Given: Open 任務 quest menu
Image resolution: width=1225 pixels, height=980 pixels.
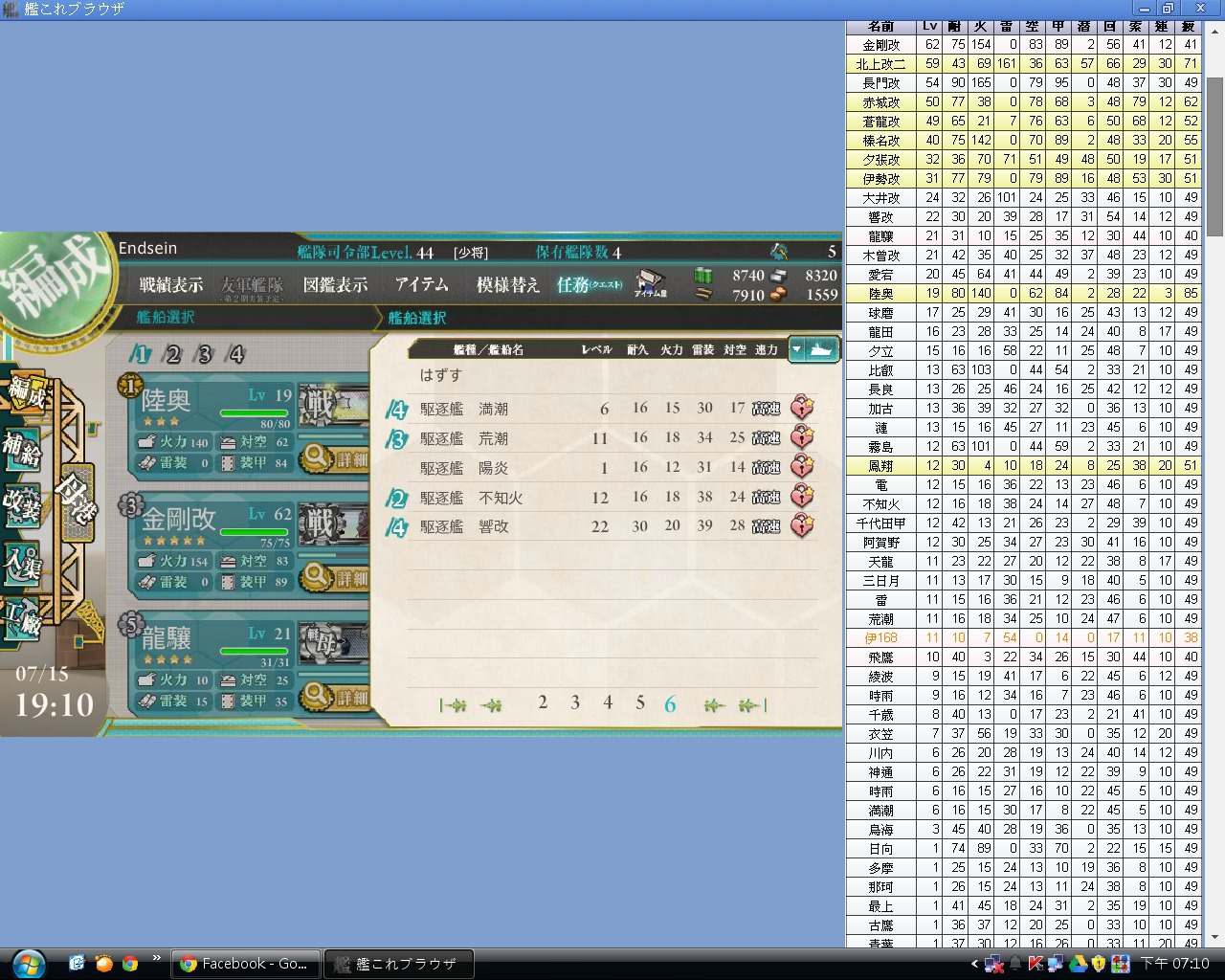Looking at the screenshot, I should click(x=590, y=284).
